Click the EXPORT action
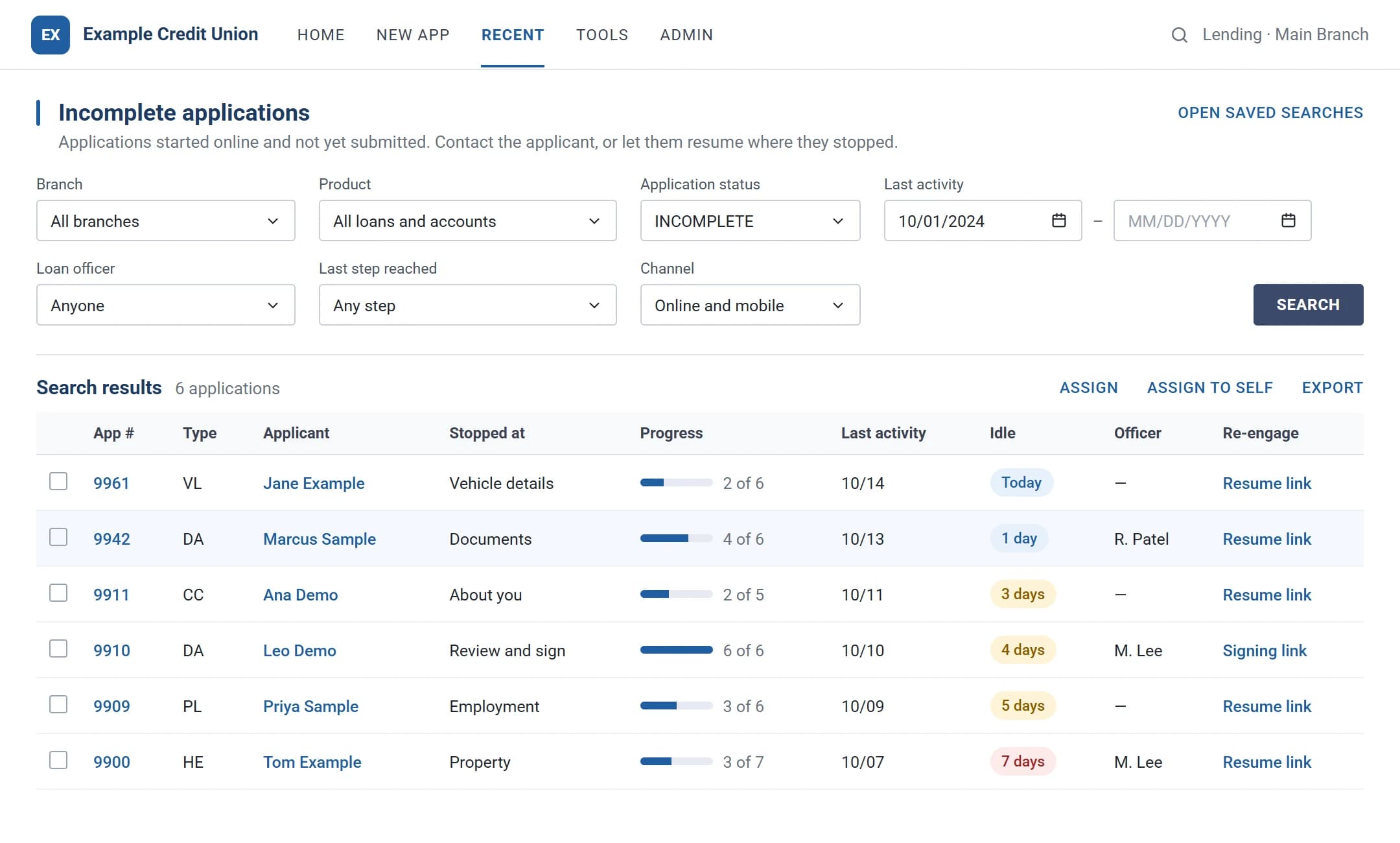The height and width of the screenshot is (843, 1400). pyautogui.click(x=1333, y=388)
